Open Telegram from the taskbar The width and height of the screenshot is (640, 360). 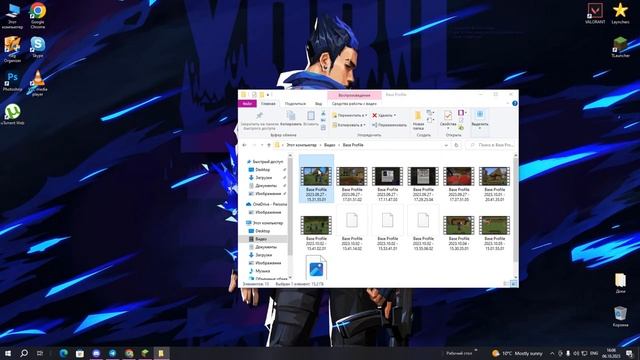pyautogui.click(x=113, y=353)
